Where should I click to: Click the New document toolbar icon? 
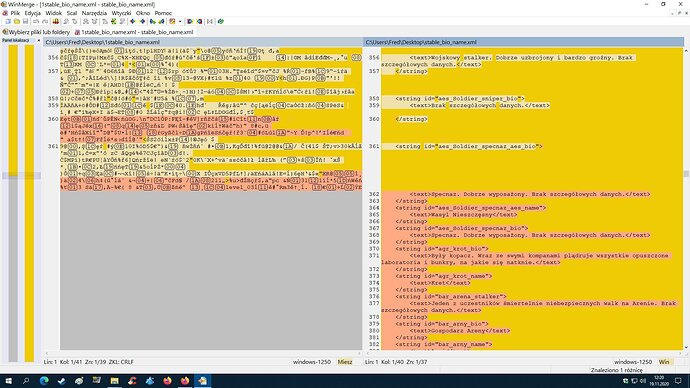click(7, 21)
